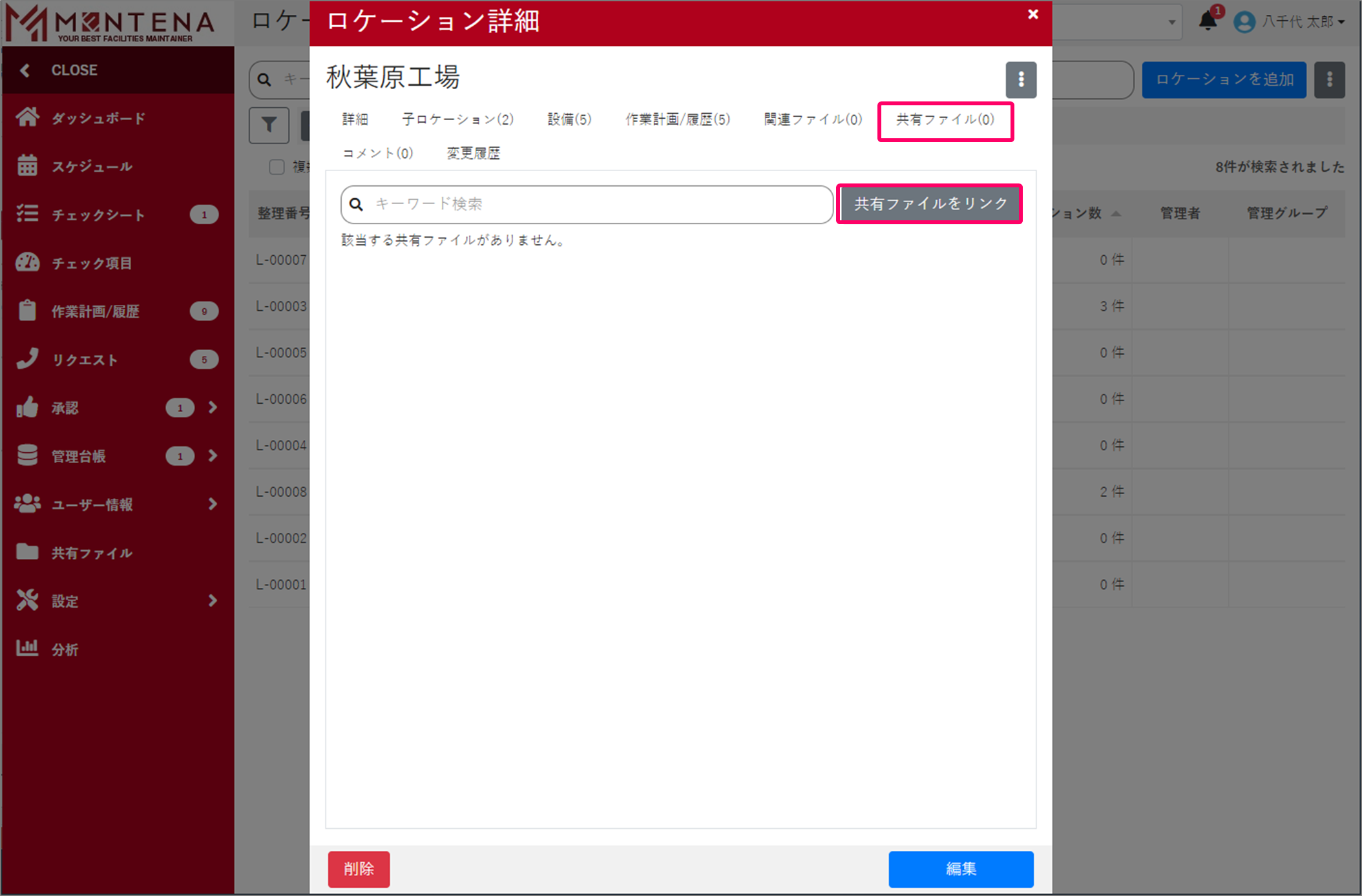This screenshot has width=1362, height=896.
Task: Click the red 削除 button
Action: [359, 869]
